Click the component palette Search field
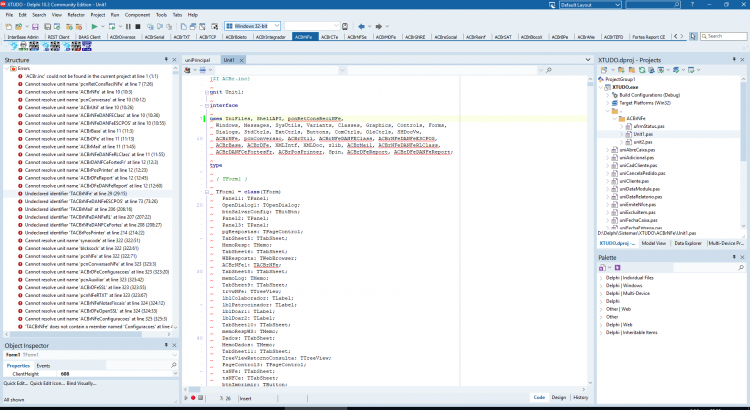Screen dimensions: 750x410 tap(723, 36)
